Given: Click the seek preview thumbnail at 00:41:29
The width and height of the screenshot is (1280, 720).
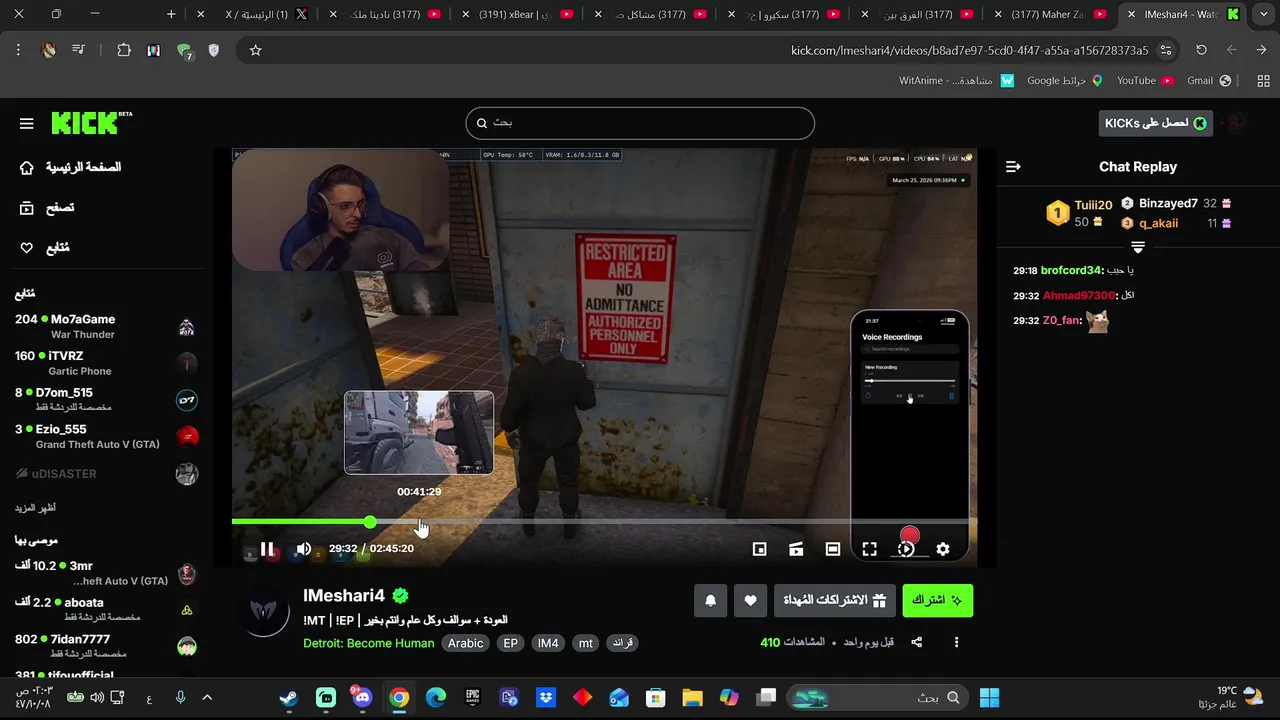Looking at the screenshot, I should coord(419,432).
